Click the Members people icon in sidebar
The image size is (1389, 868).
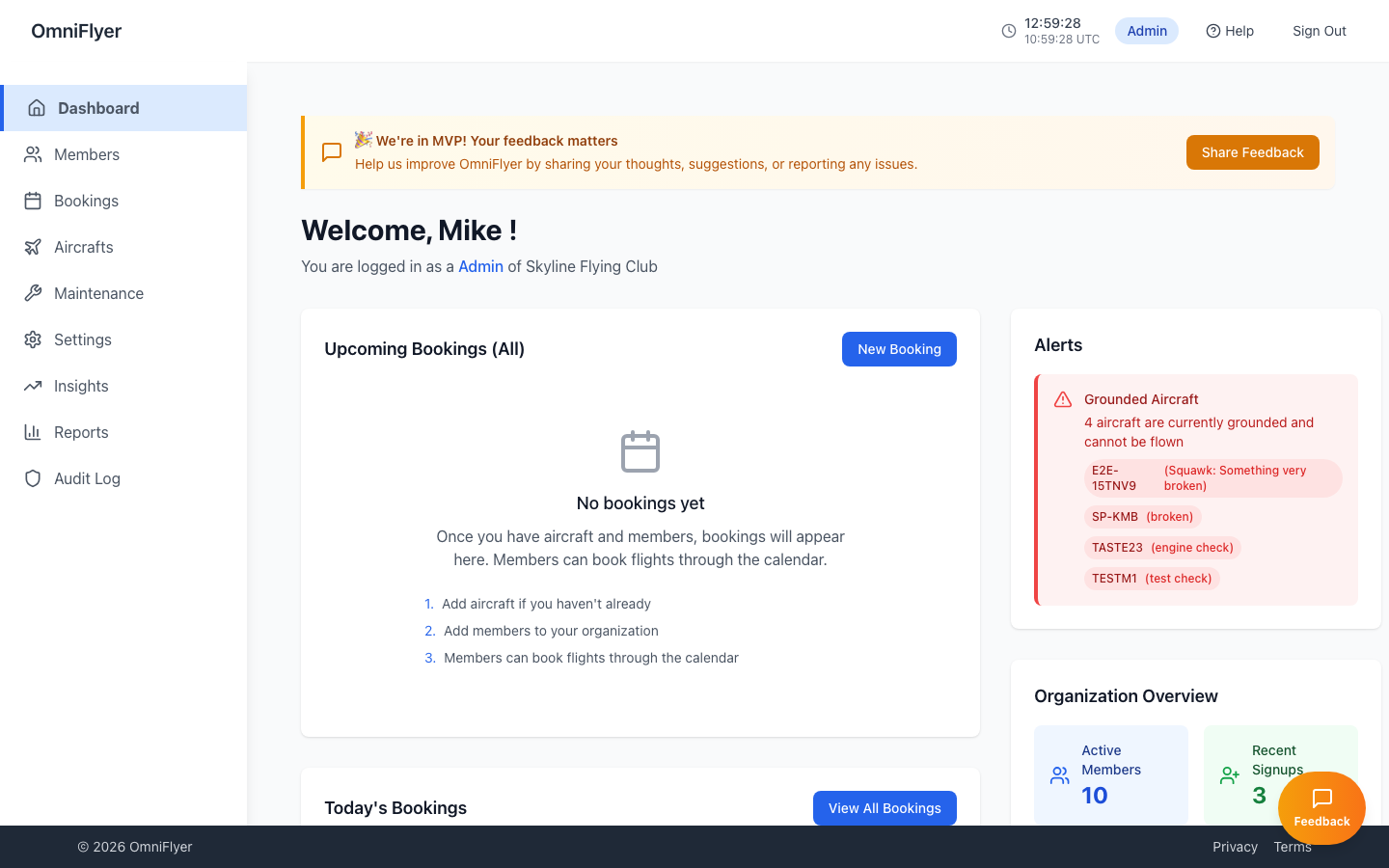pyautogui.click(x=33, y=154)
